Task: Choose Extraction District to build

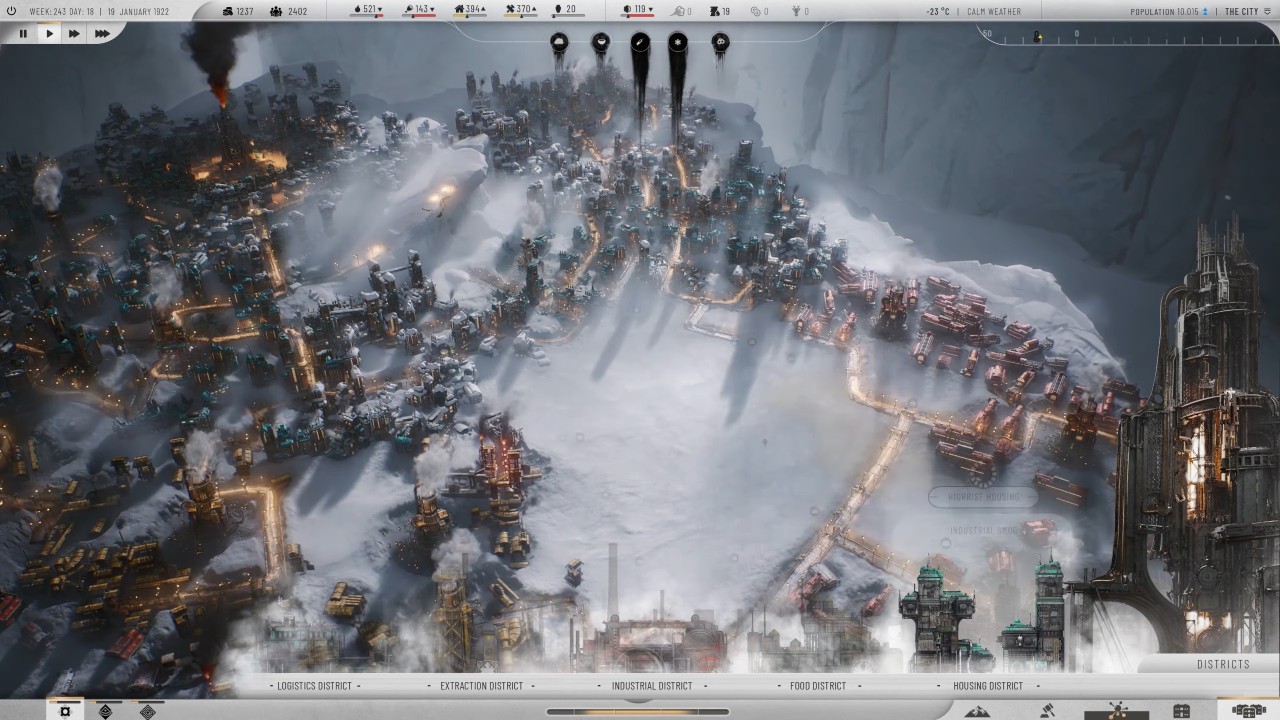Action: click(481, 686)
